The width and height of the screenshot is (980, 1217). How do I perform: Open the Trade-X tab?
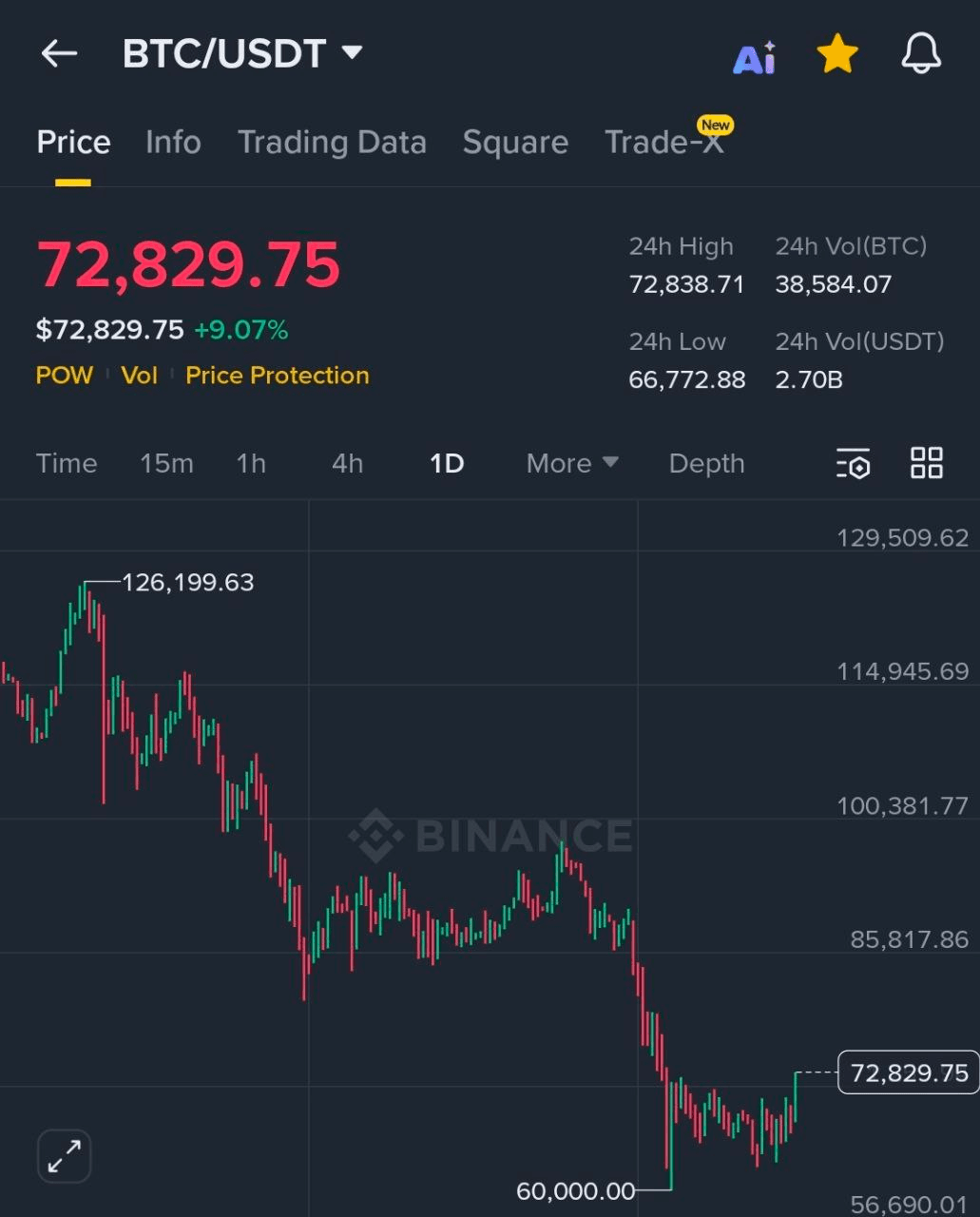(664, 143)
